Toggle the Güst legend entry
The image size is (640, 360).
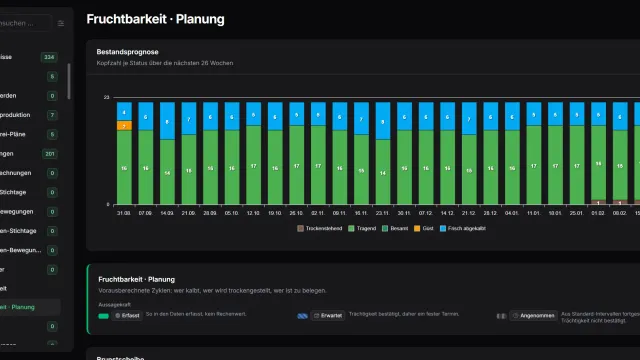pos(424,229)
